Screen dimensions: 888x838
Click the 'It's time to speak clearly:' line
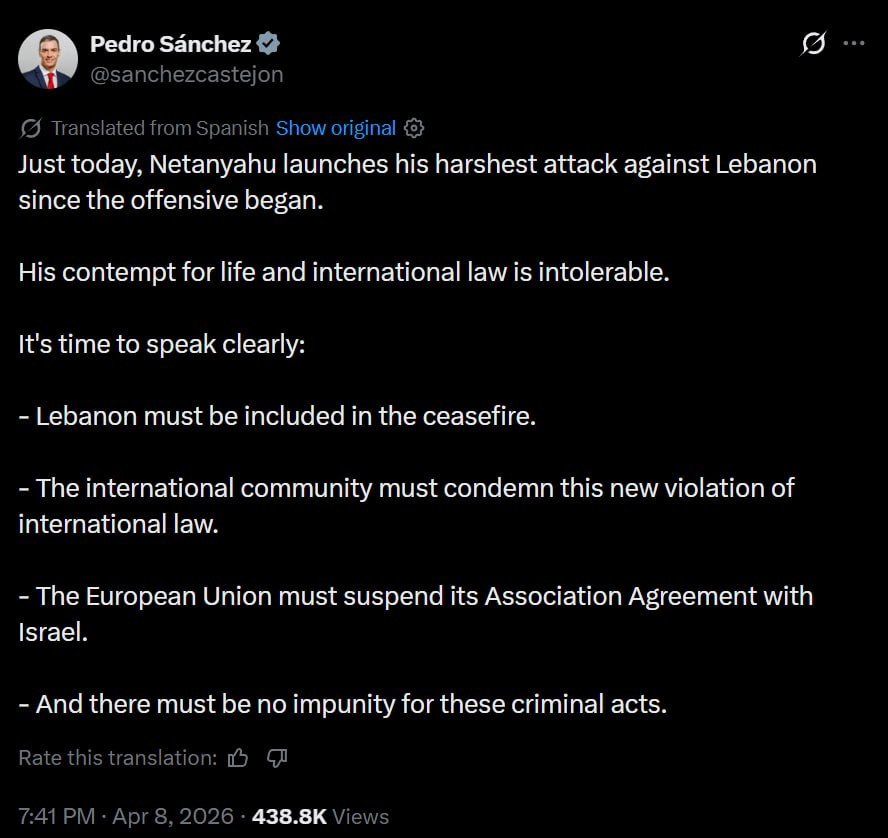[x=161, y=343]
